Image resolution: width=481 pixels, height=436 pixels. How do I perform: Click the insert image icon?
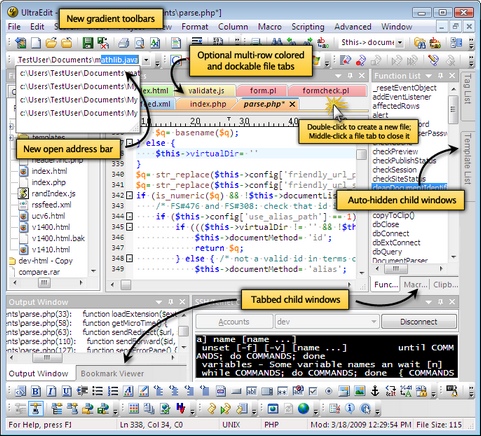pyautogui.click(x=360, y=391)
